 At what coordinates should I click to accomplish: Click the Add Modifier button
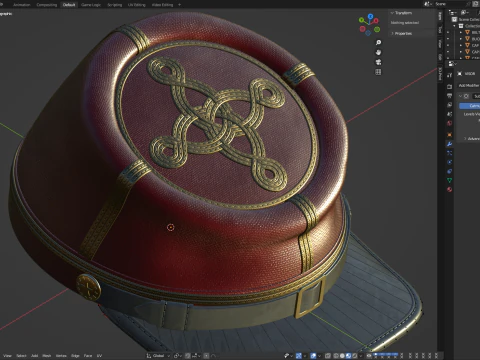[x=469, y=86]
